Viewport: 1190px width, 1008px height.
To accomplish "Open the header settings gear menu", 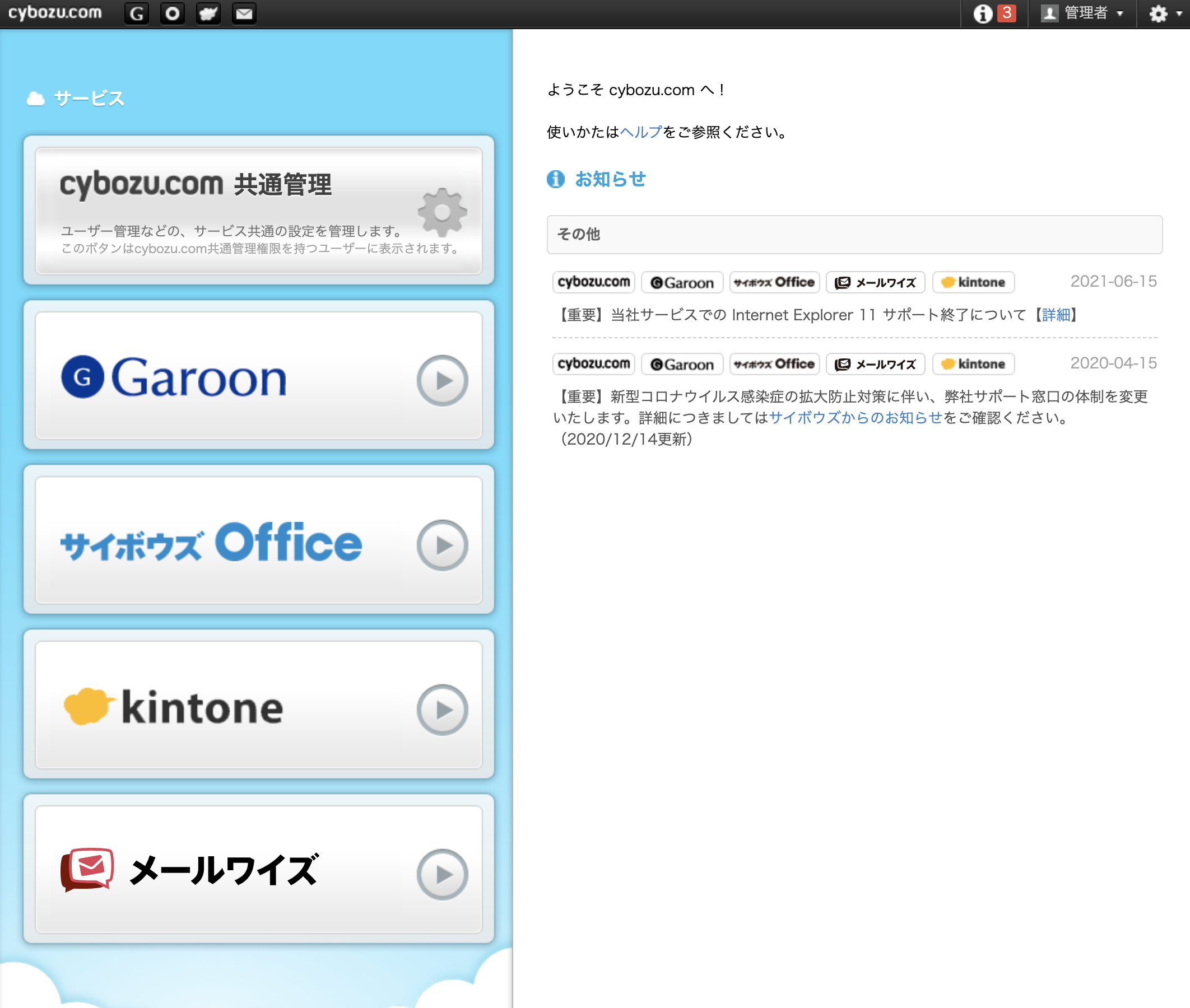I will point(1165,13).
